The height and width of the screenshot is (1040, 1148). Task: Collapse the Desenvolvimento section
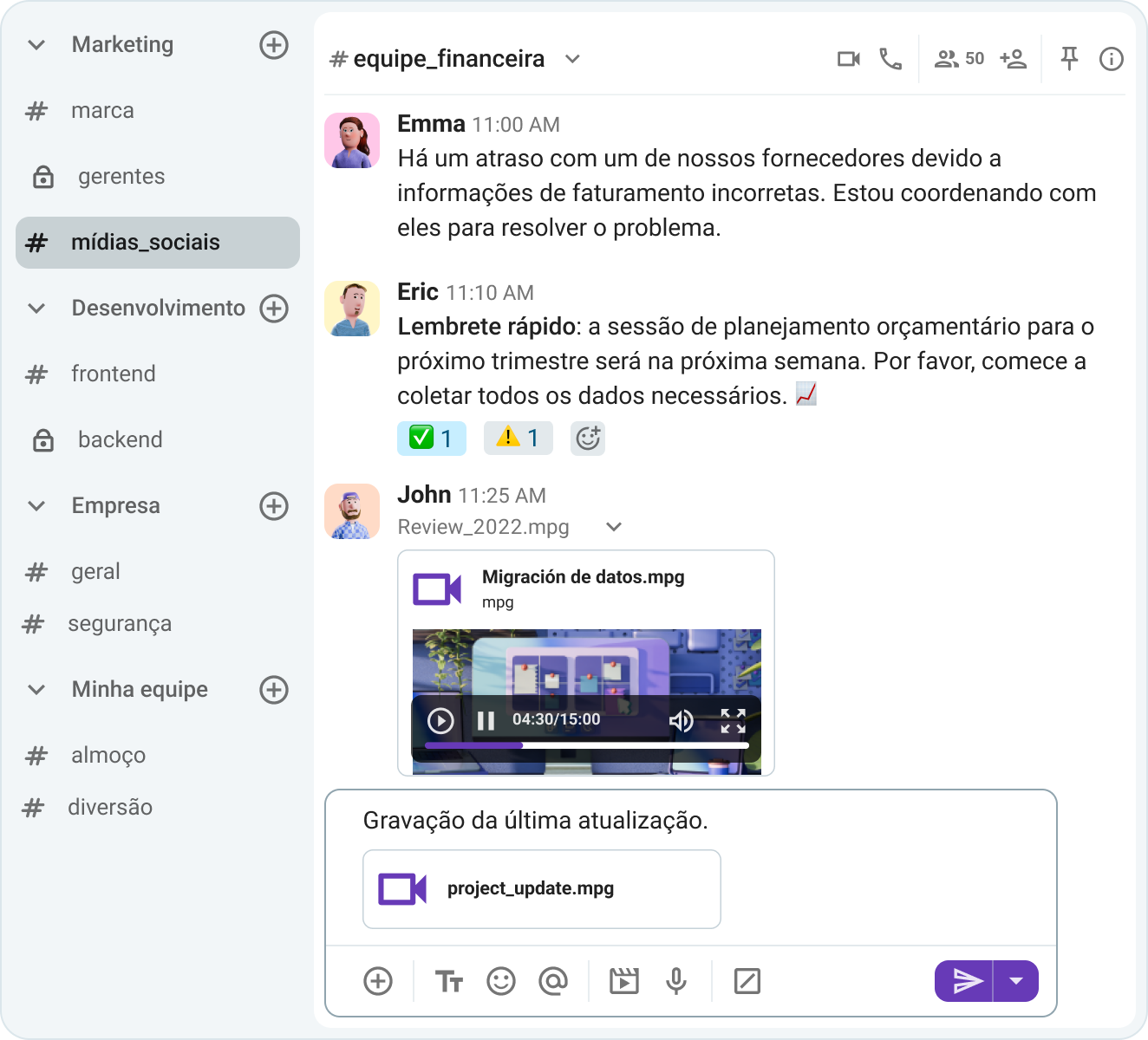tap(36, 309)
